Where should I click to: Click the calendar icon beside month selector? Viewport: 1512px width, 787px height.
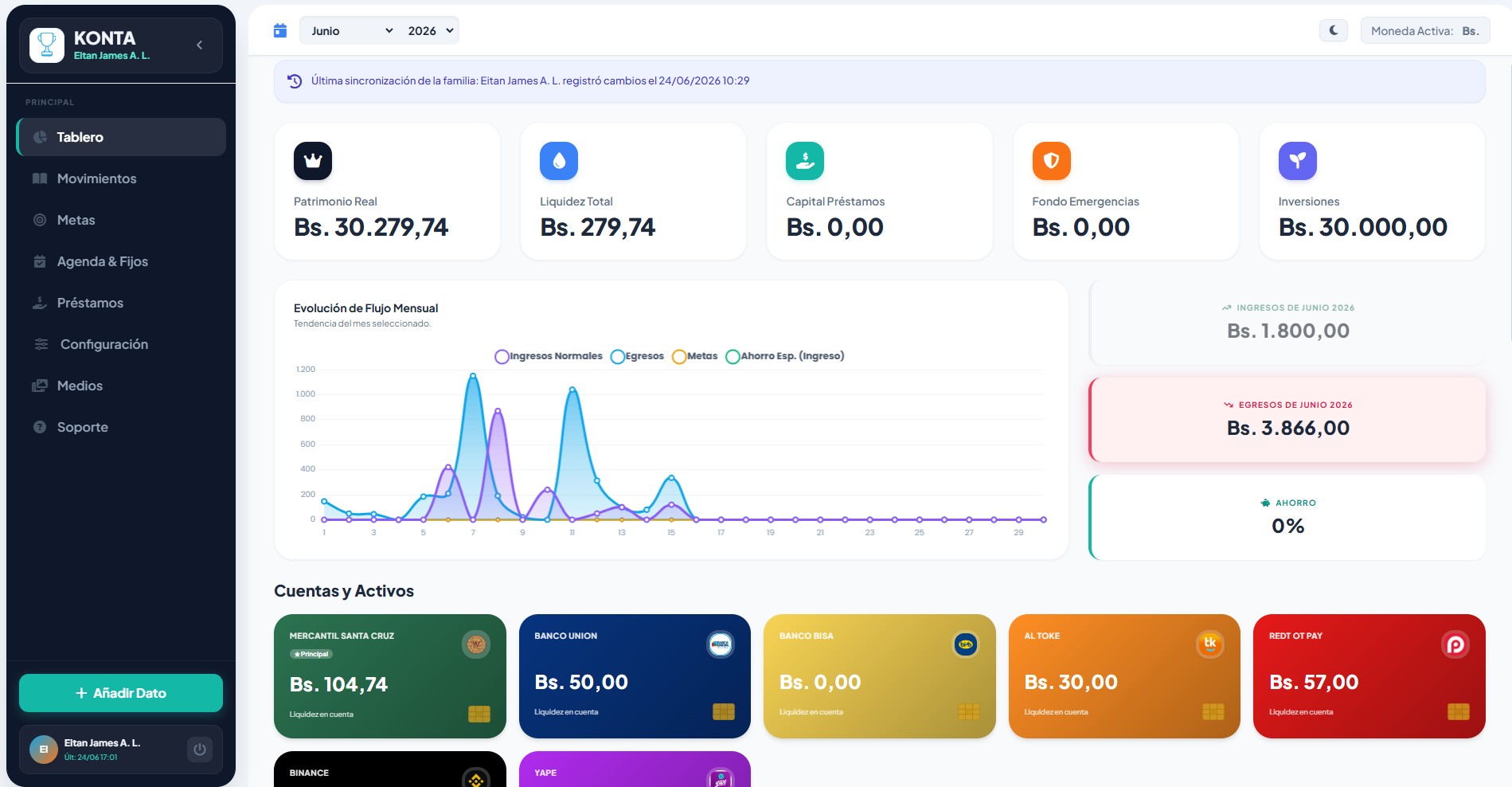280,30
